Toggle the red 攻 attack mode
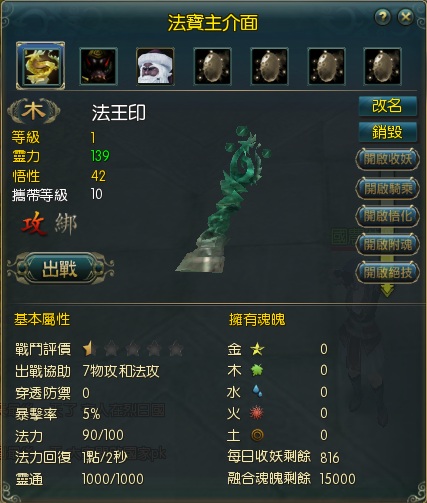Viewport: 427px width, 503px height. pos(34,224)
